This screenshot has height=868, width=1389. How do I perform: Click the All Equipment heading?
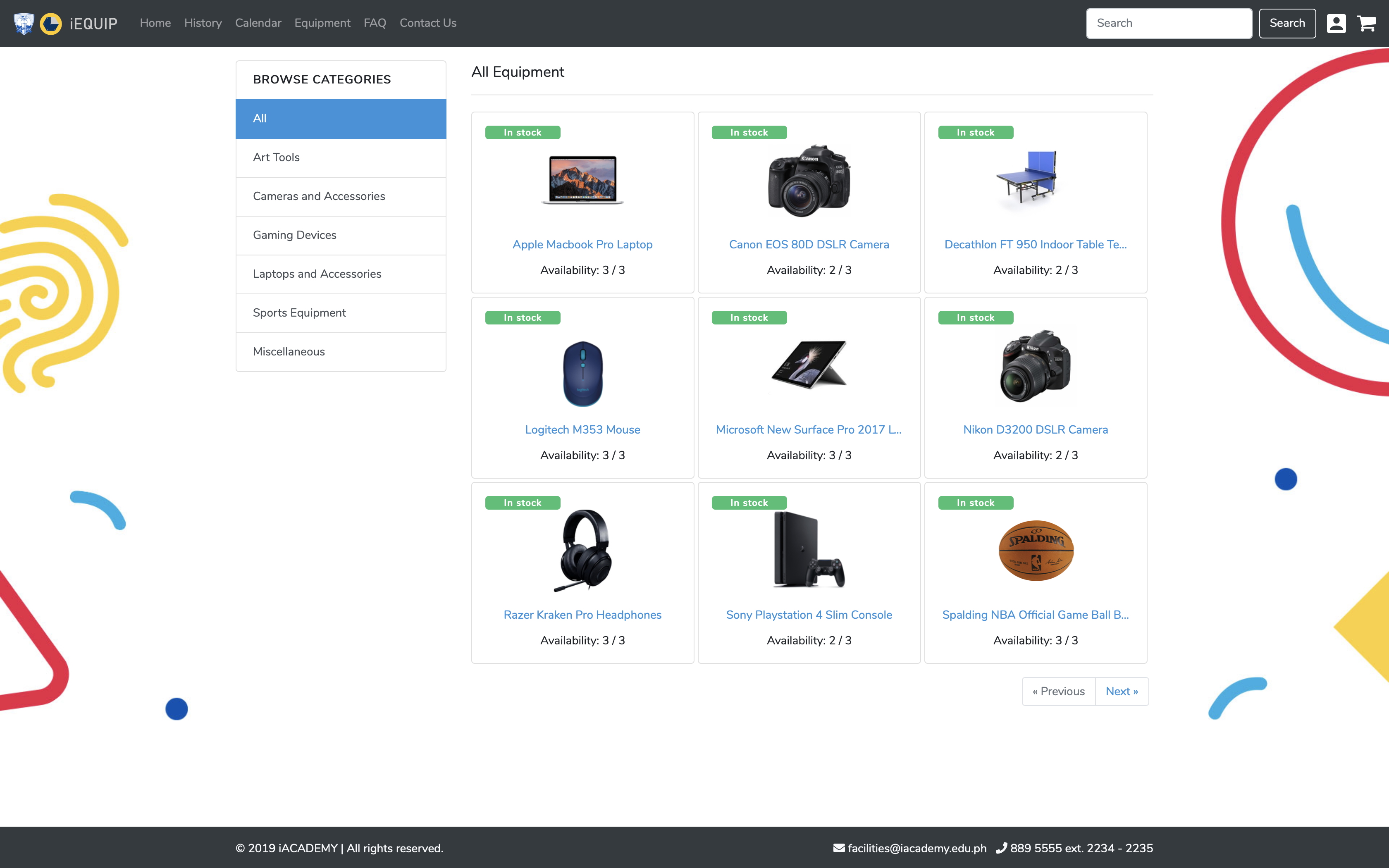tap(518, 72)
